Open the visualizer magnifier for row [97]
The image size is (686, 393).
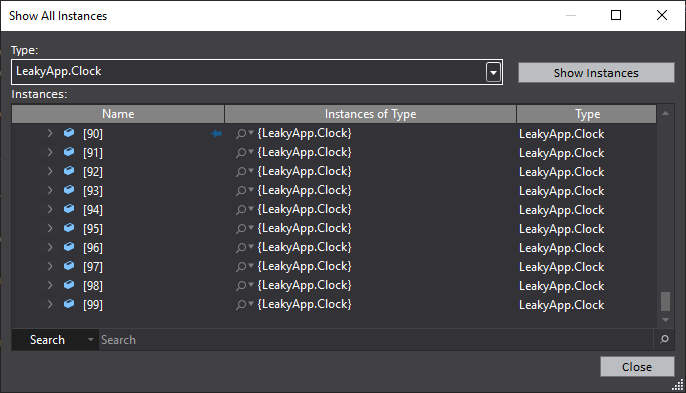point(241,267)
